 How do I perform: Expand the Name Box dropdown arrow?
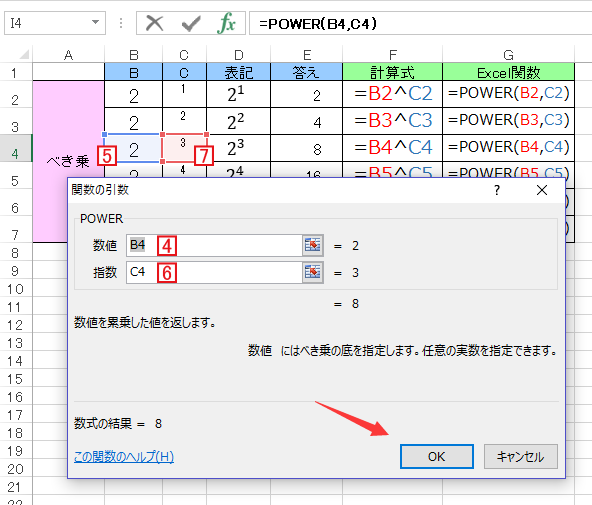(x=96, y=23)
